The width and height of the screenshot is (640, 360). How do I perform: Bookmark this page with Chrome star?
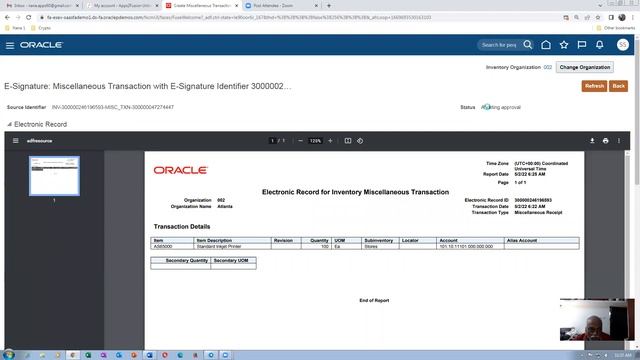[x=598, y=18]
